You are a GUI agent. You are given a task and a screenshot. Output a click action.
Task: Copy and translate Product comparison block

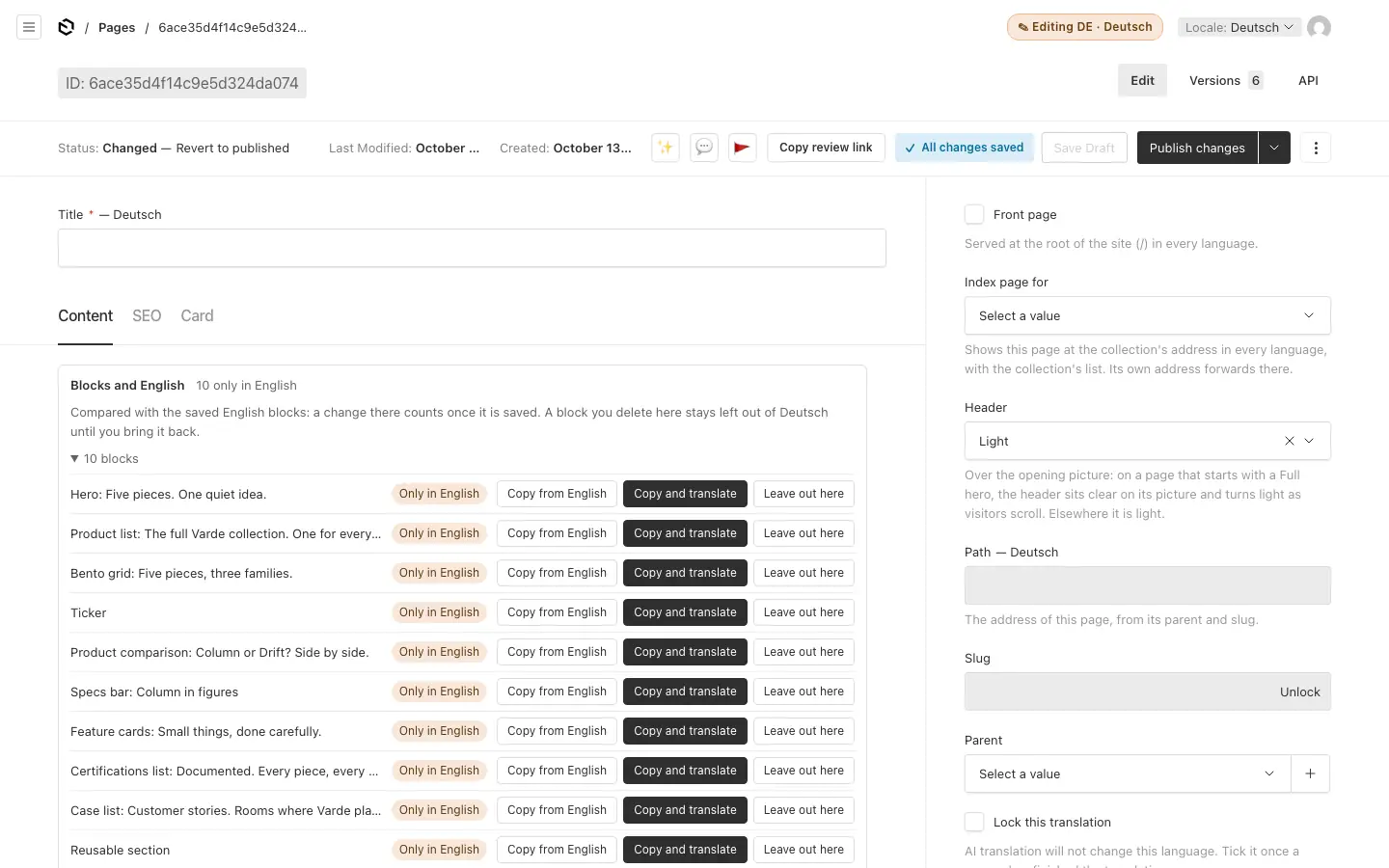[x=685, y=652]
